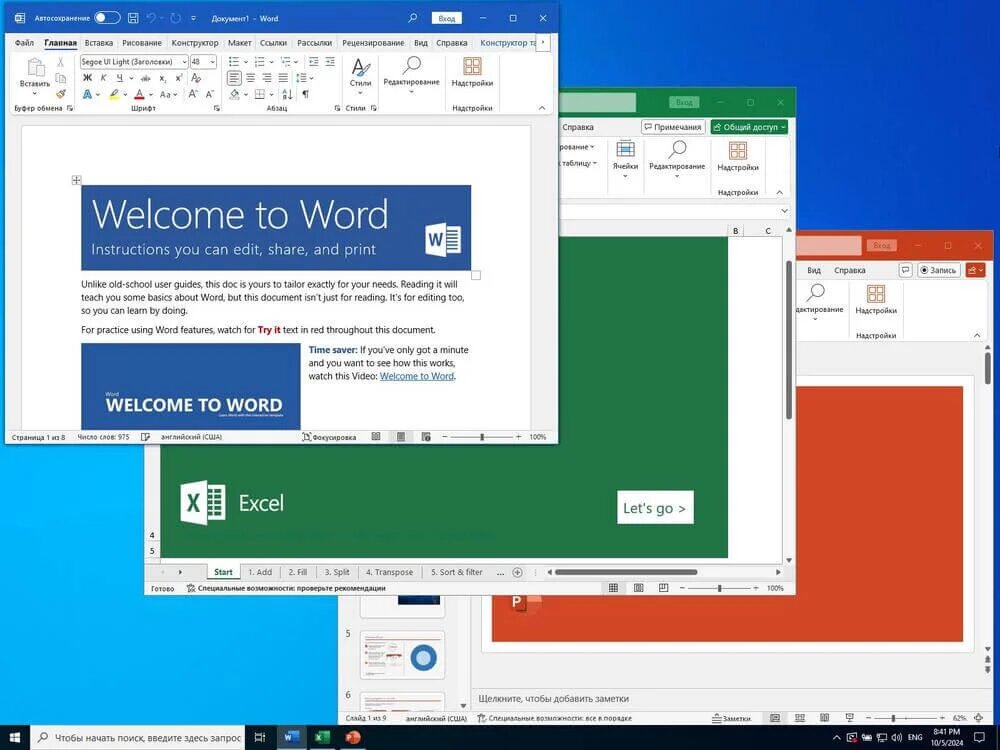The width and height of the screenshot is (1000, 750).
Task: Switch to the Рецензирование tab in Word
Action: pos(373,43)
